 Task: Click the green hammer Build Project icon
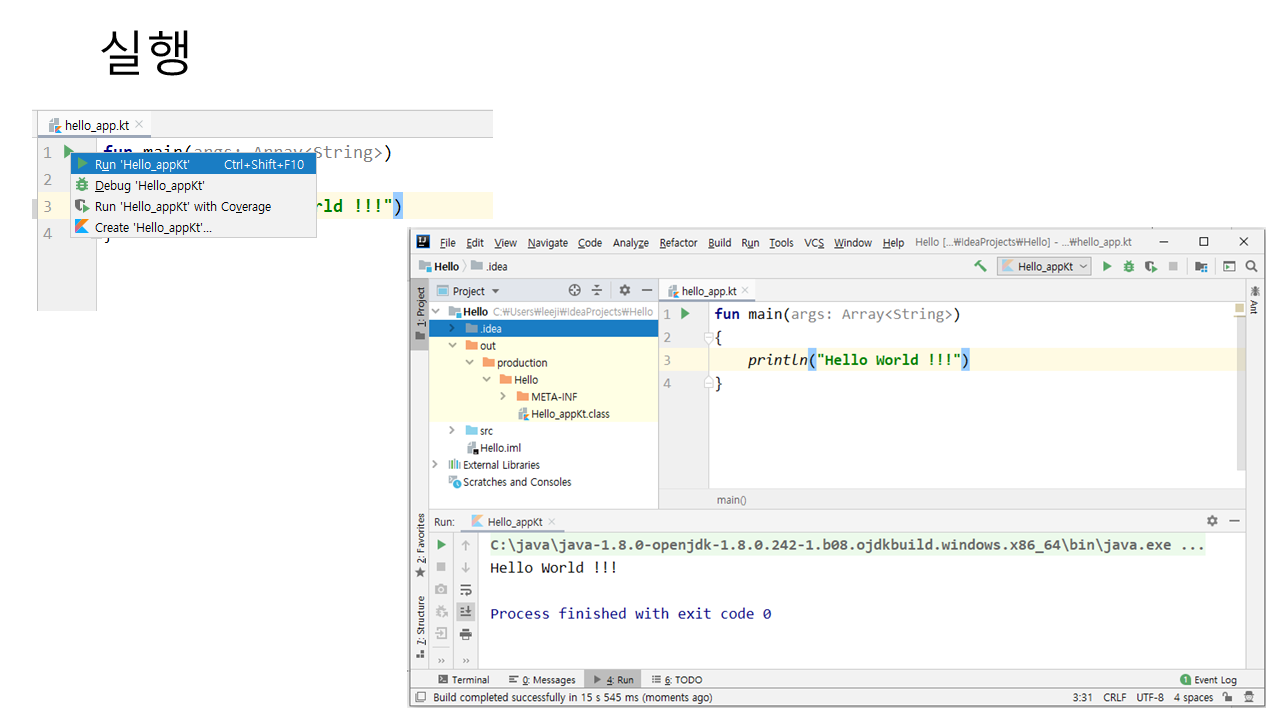980,267
